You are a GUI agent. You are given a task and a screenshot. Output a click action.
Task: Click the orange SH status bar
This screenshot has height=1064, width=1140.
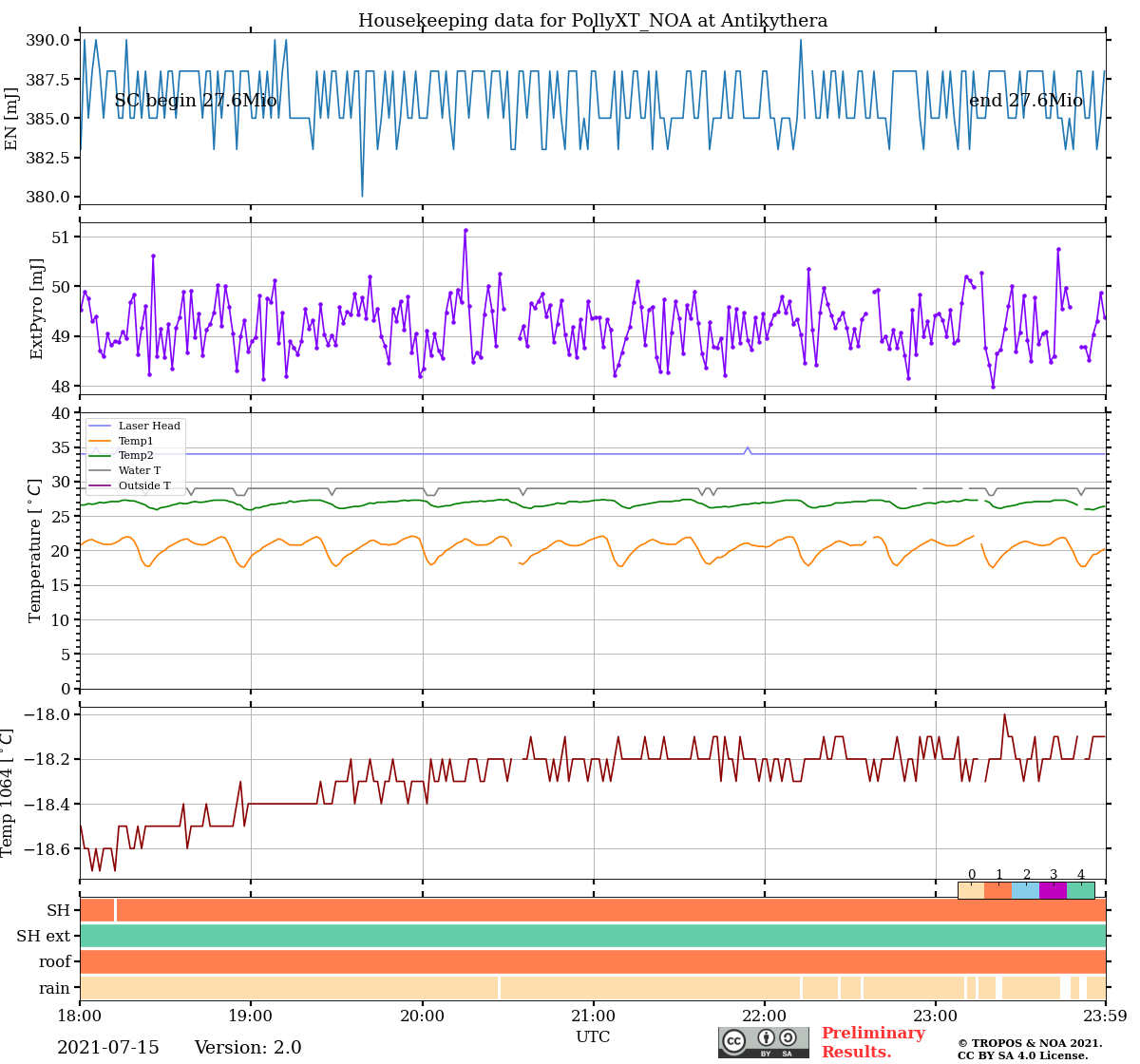[593, 910]
